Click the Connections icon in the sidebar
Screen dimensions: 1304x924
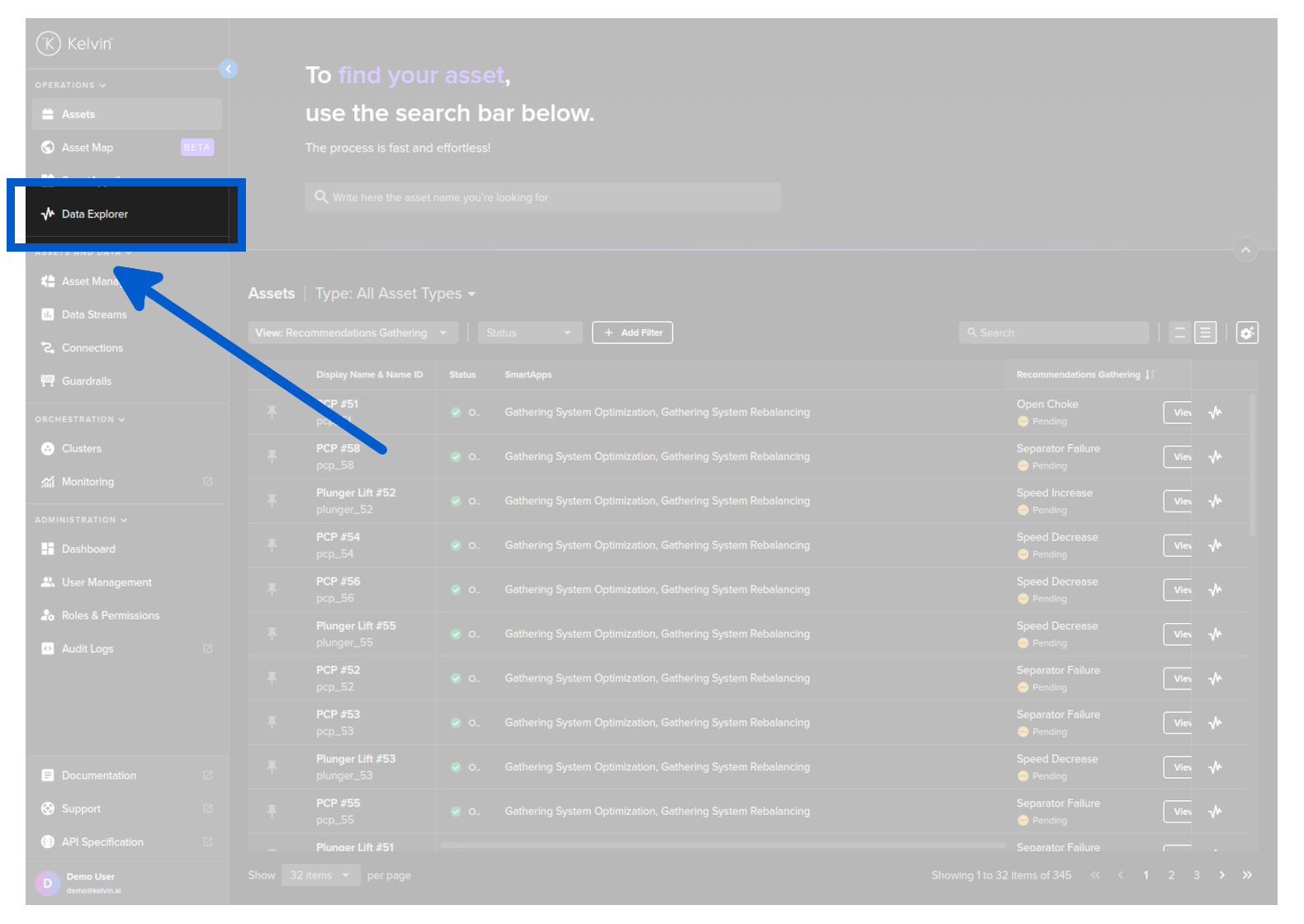point(48,348)
